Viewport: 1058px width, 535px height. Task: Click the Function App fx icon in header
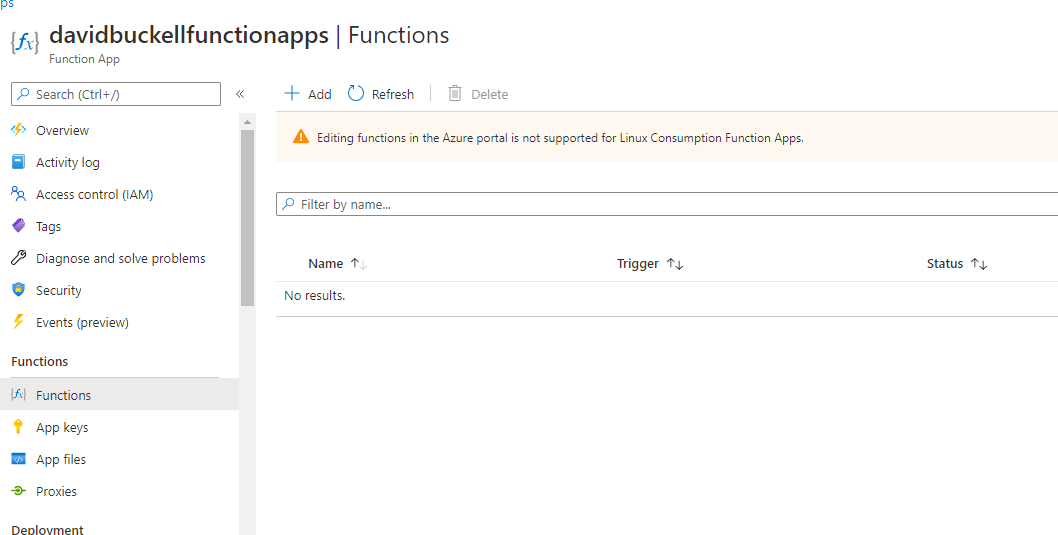25,44
